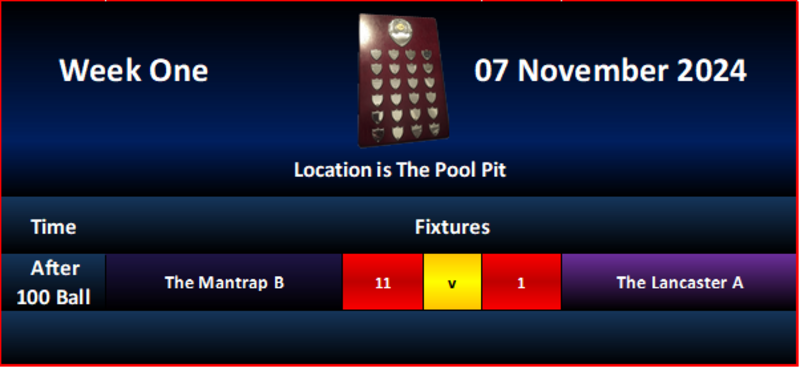This screenshot has height=368, width=800.
Task: Open The Mantrap B team cell
Action: coord(224,282)
